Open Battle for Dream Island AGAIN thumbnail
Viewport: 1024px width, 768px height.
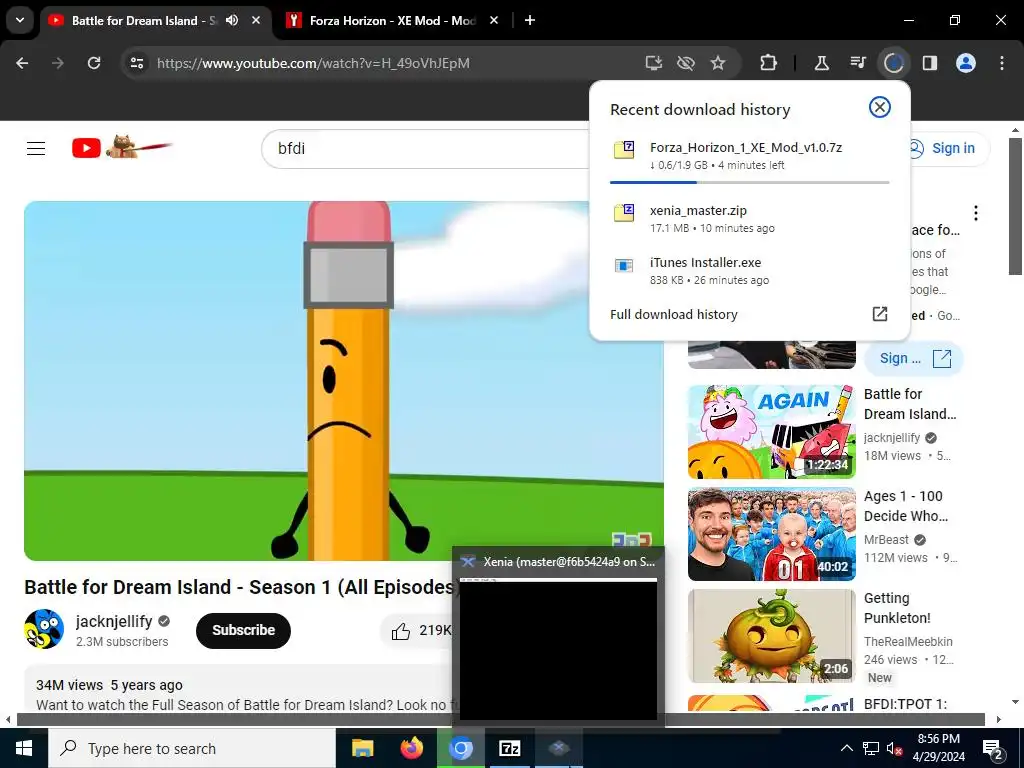(x=771, y=432)
